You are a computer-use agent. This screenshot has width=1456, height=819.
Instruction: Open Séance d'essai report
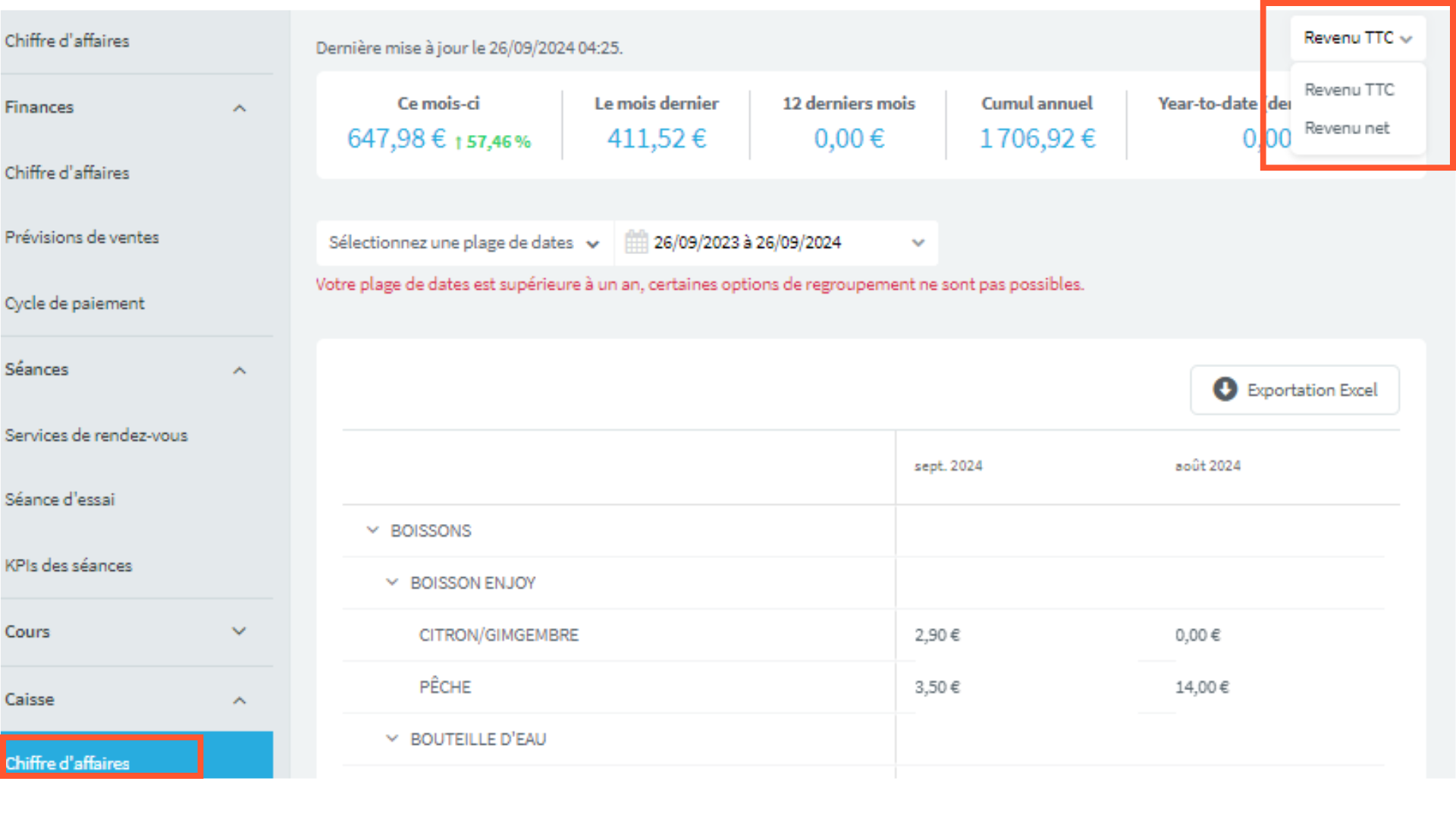[60, 500]
